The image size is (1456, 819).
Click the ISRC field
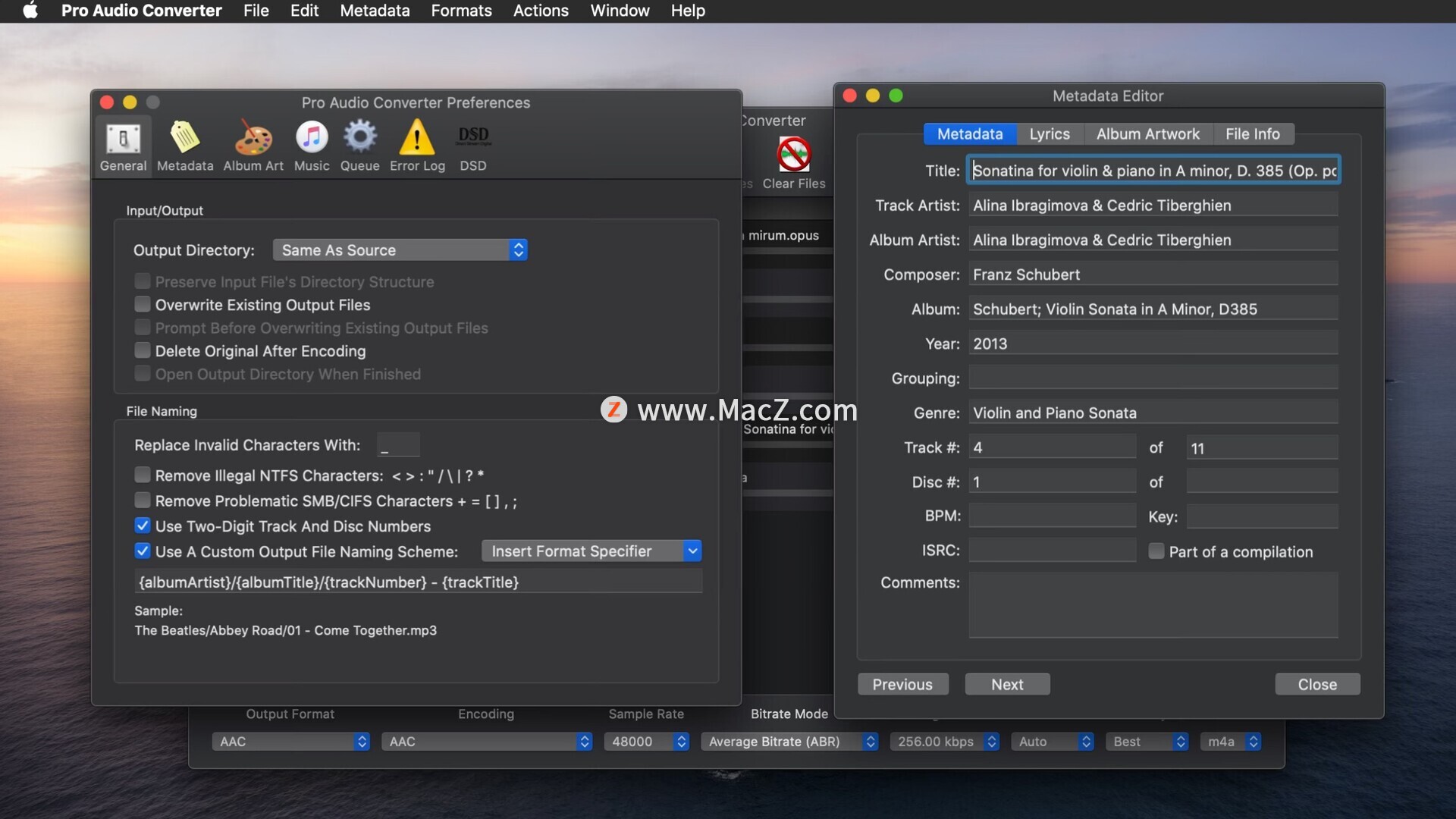coord(1053,551)
